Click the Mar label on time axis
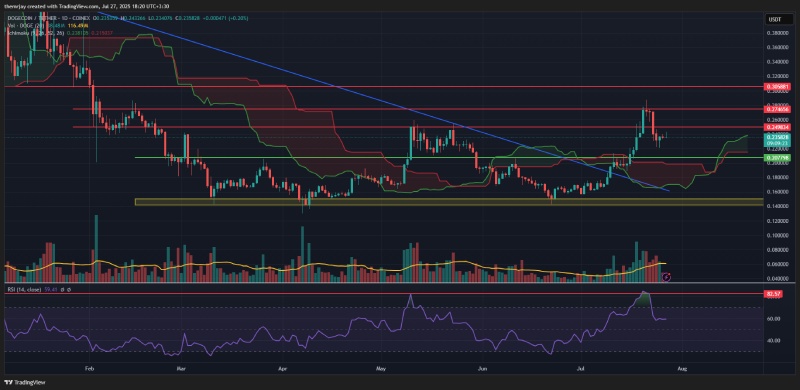The width and height of the screenshot is (800, 390). click(180, 368)
